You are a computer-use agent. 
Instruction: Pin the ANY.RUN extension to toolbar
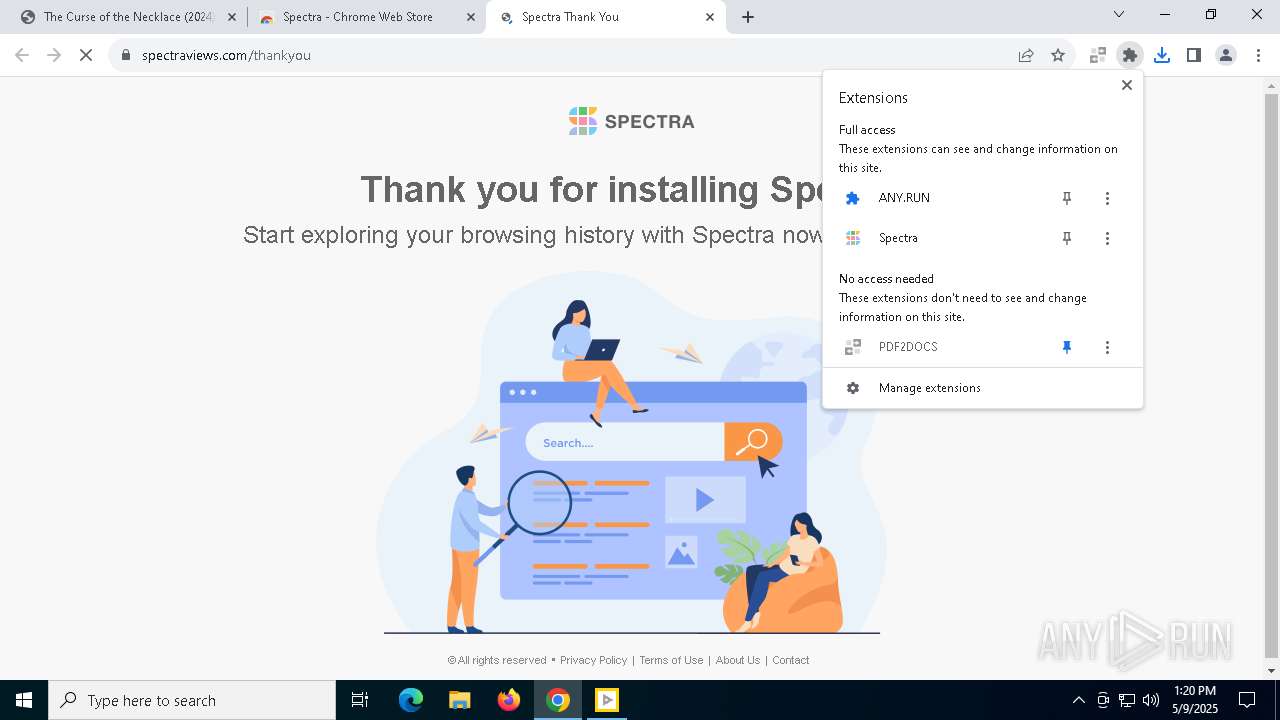point(1067,198)
